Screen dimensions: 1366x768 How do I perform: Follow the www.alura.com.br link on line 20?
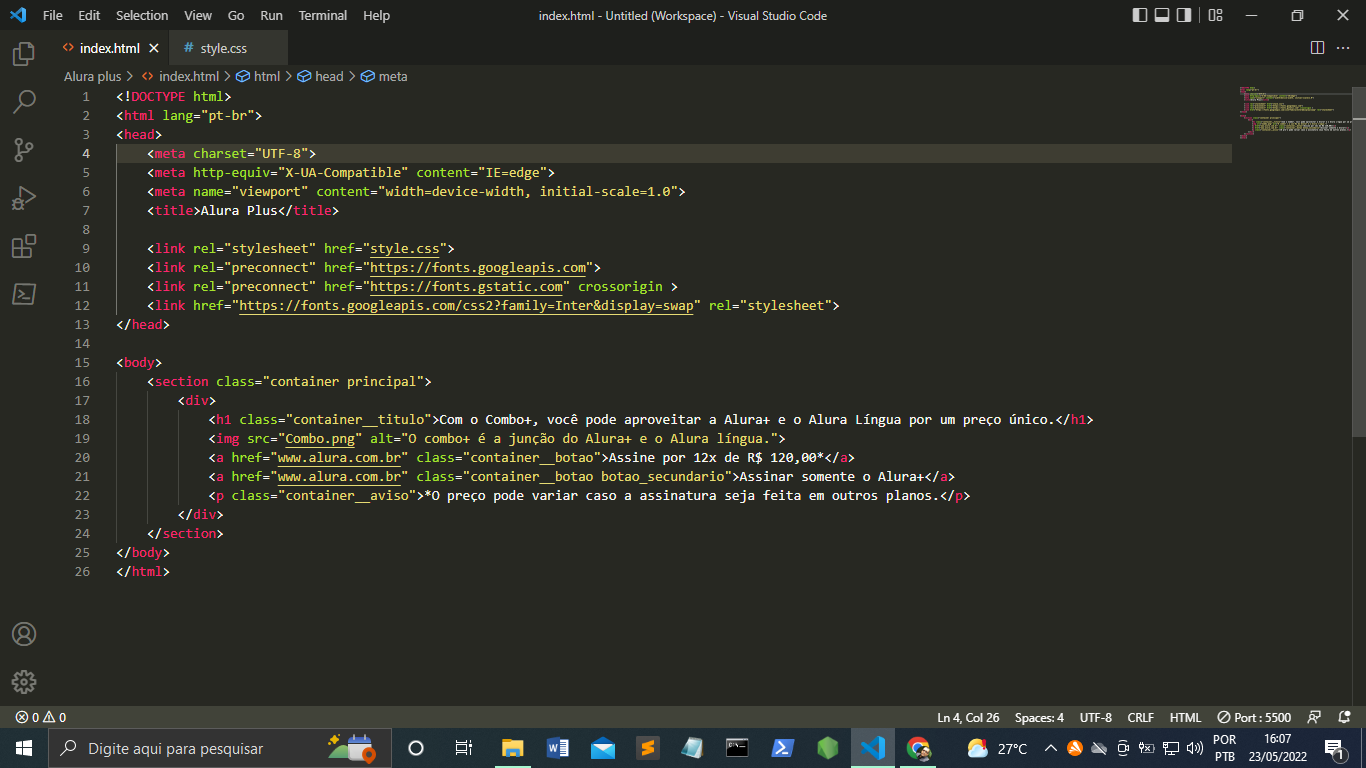click(x=340, y=457)
